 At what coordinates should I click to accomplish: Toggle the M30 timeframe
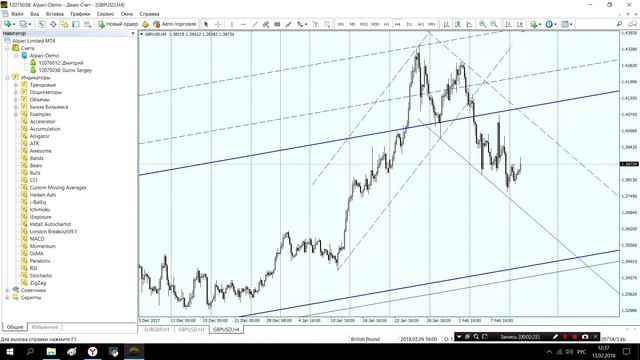click(375, 24)
